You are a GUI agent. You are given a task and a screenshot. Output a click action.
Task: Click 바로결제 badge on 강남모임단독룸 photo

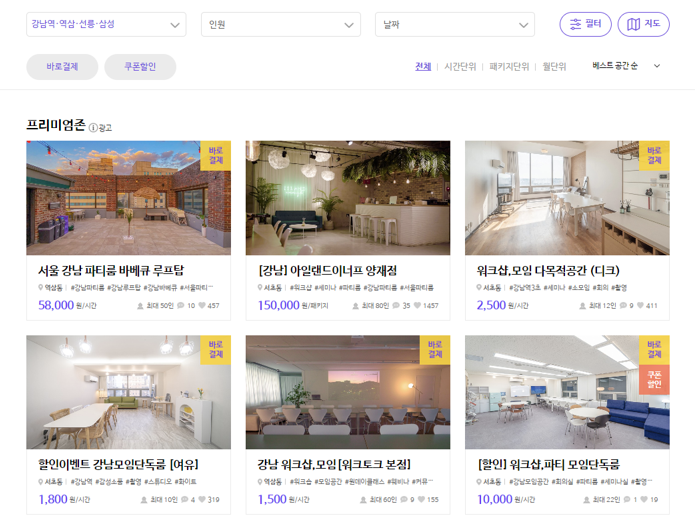click(x=215, y=350)
